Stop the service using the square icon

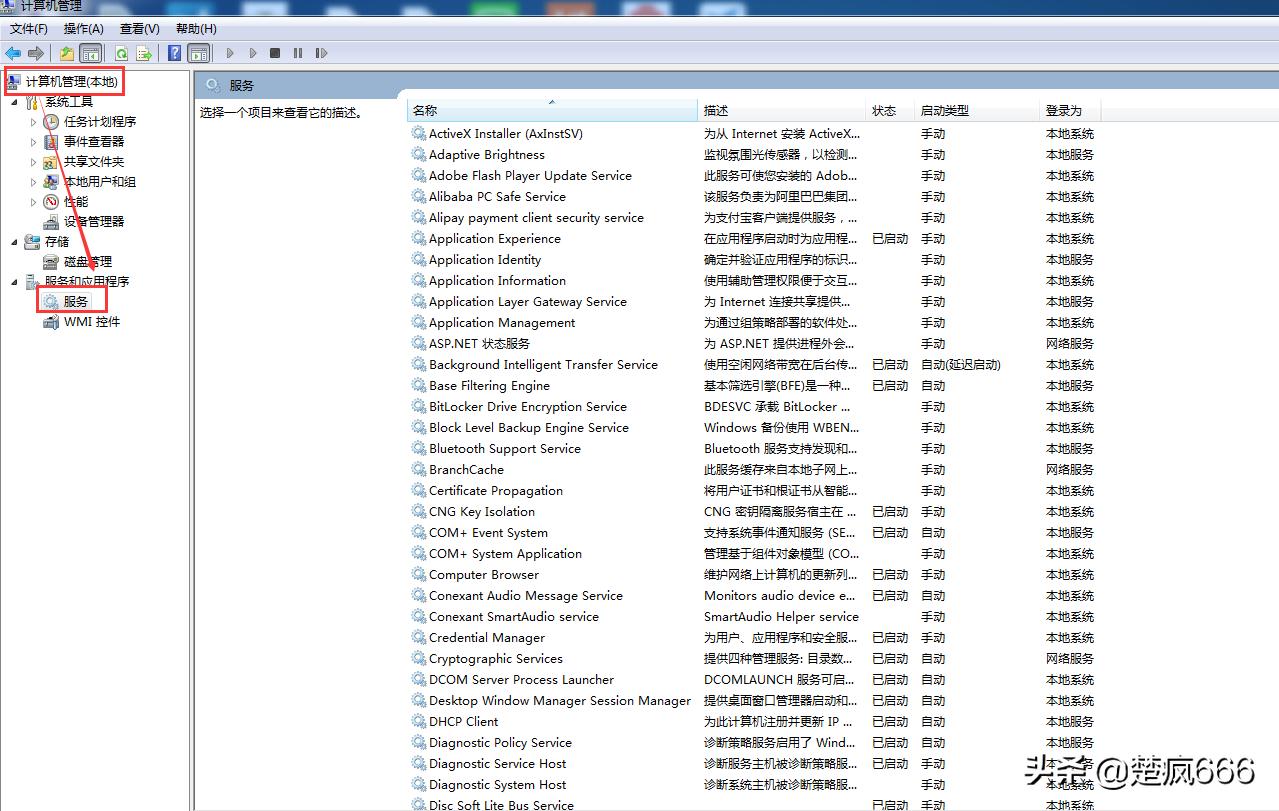(x=273, y=53)
